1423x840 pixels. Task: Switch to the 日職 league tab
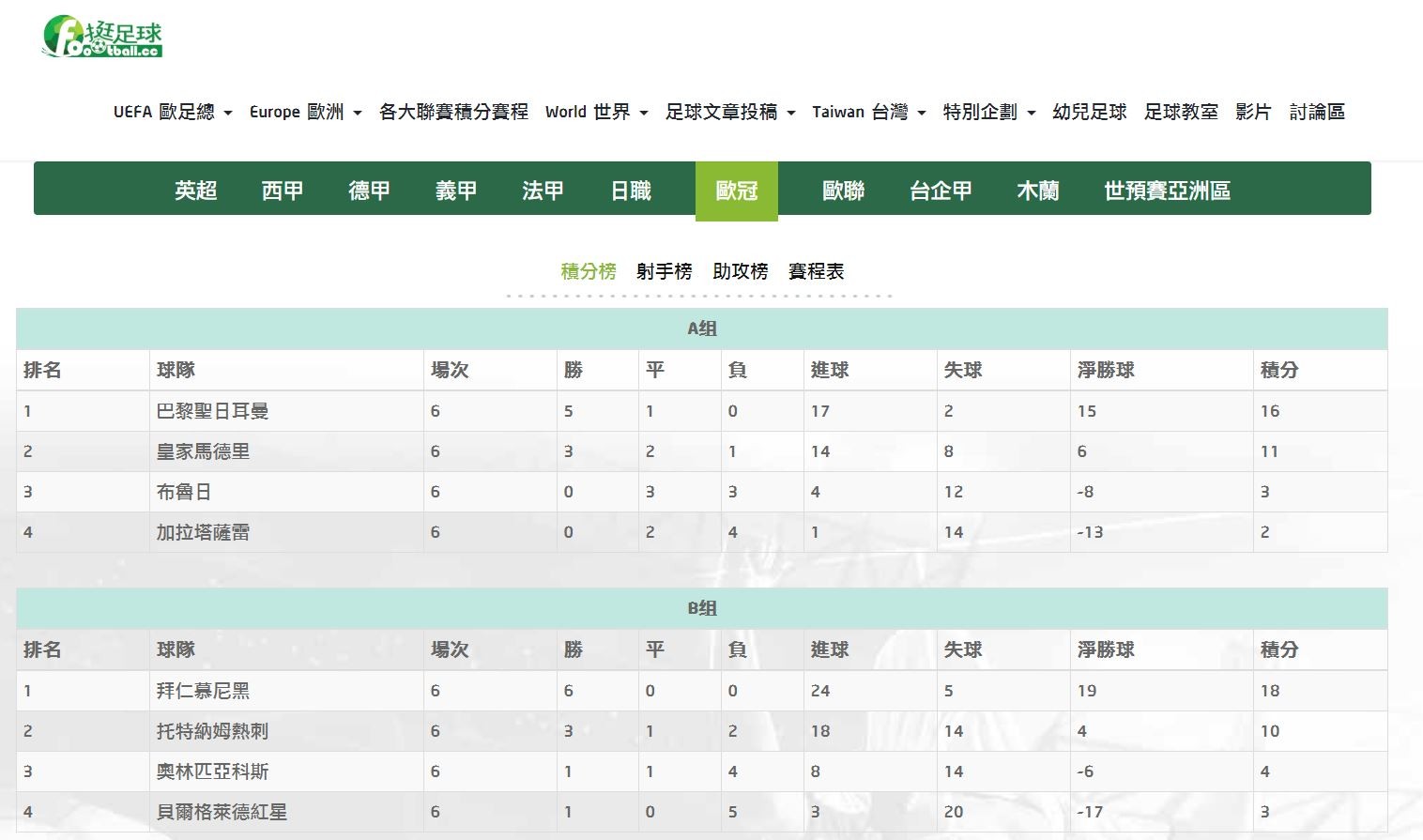631,191
